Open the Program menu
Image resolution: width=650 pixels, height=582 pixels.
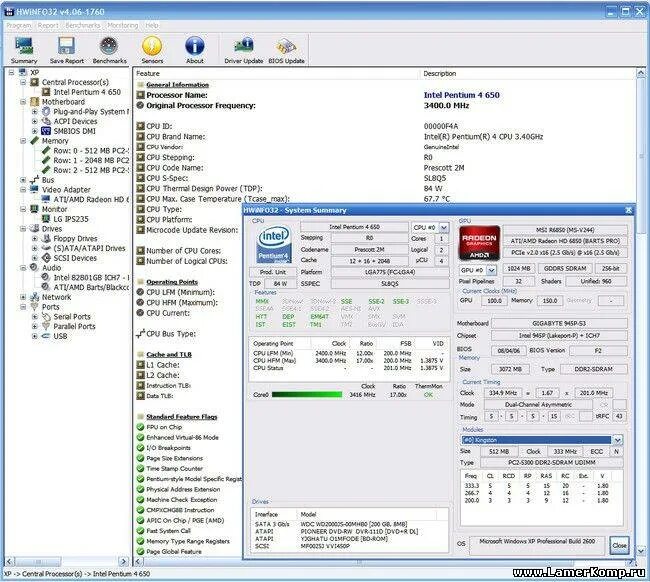coord(19,25)
